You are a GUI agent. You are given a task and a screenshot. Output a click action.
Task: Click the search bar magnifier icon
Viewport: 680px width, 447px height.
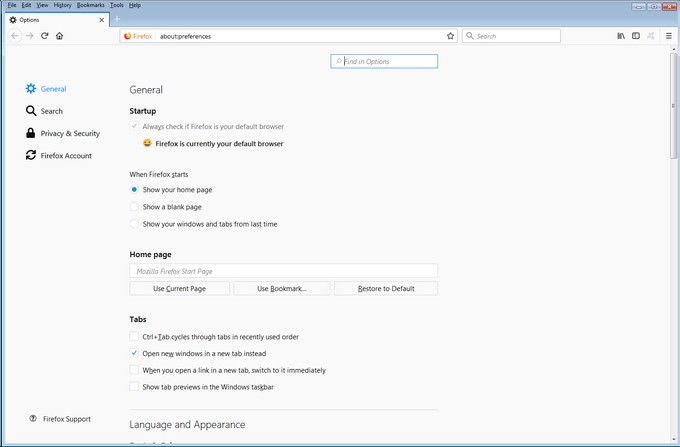tap(470, 36)
